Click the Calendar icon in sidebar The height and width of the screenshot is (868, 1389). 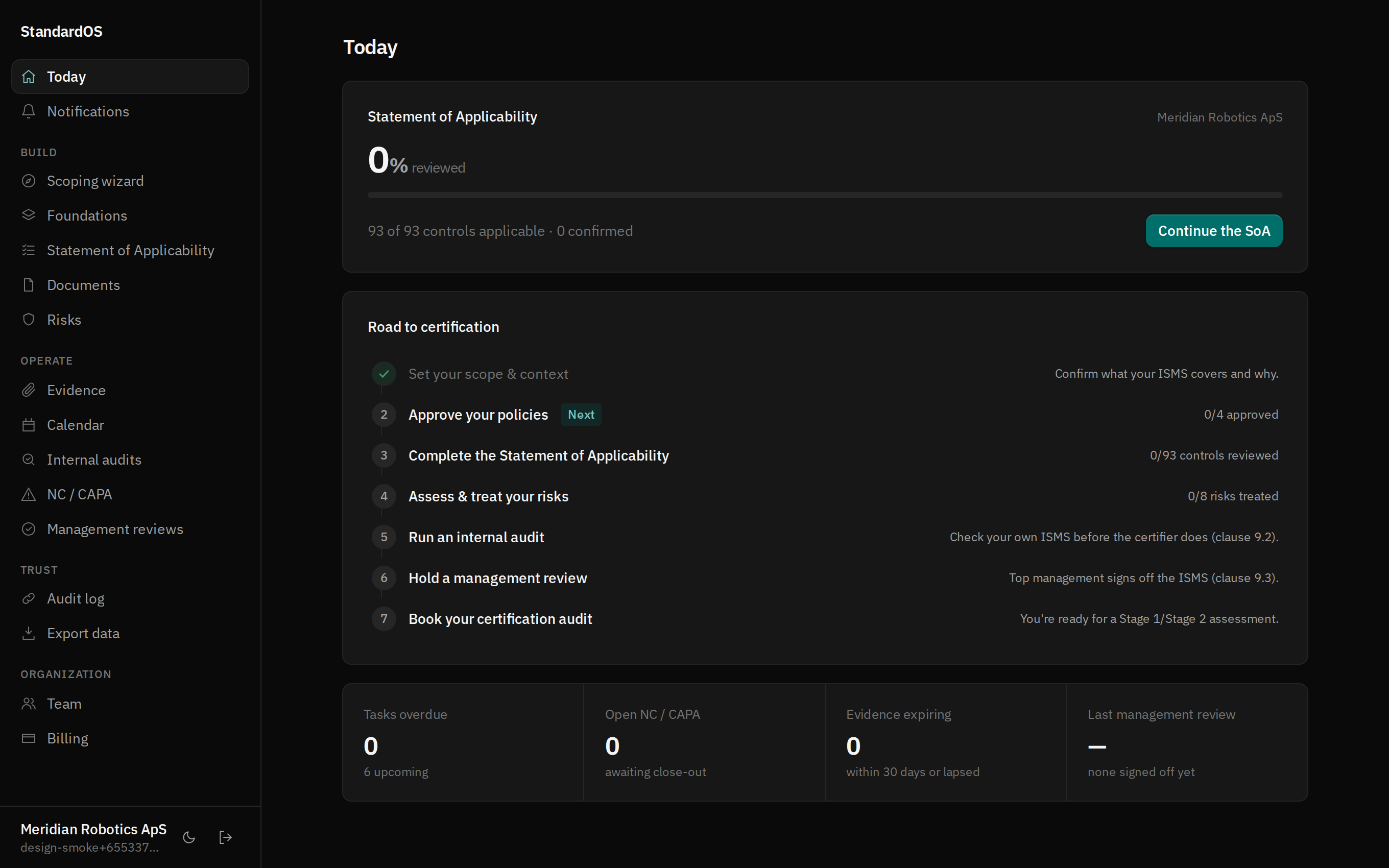(x=29, y=425)
